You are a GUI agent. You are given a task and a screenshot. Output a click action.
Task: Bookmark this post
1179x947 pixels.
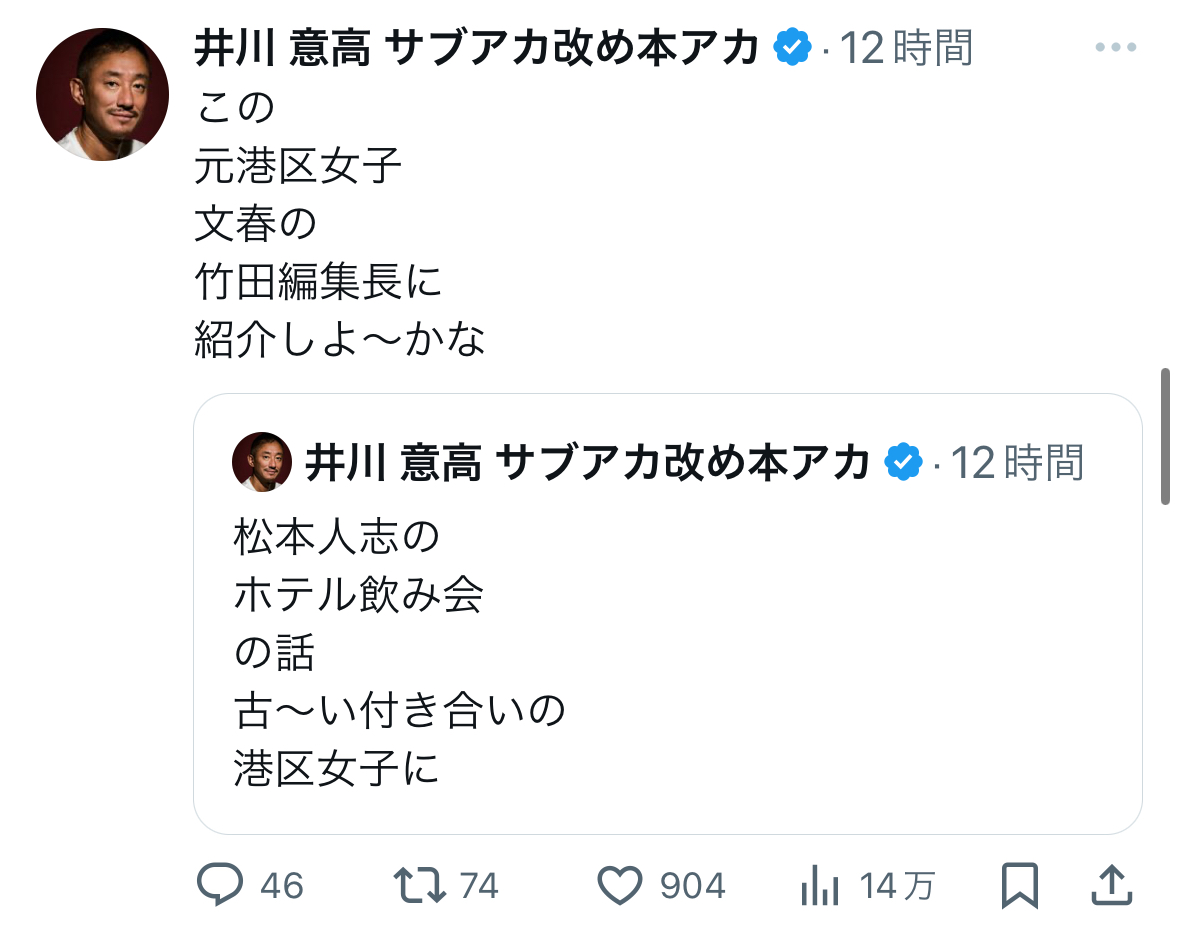tap(1019, 886)
